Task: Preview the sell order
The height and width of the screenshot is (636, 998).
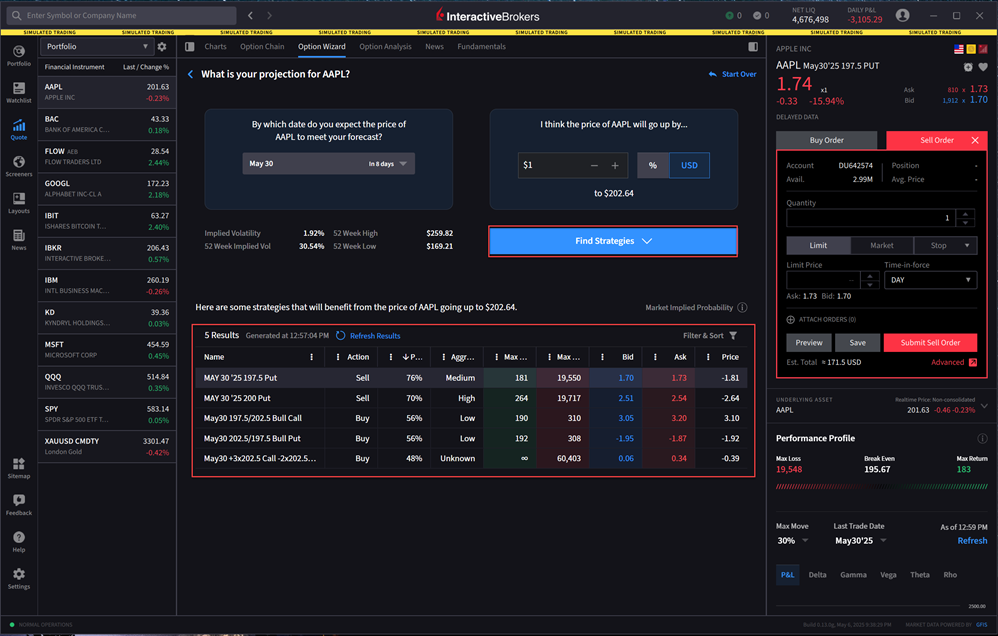Action: pyautogui.click(x=808, y=343)
